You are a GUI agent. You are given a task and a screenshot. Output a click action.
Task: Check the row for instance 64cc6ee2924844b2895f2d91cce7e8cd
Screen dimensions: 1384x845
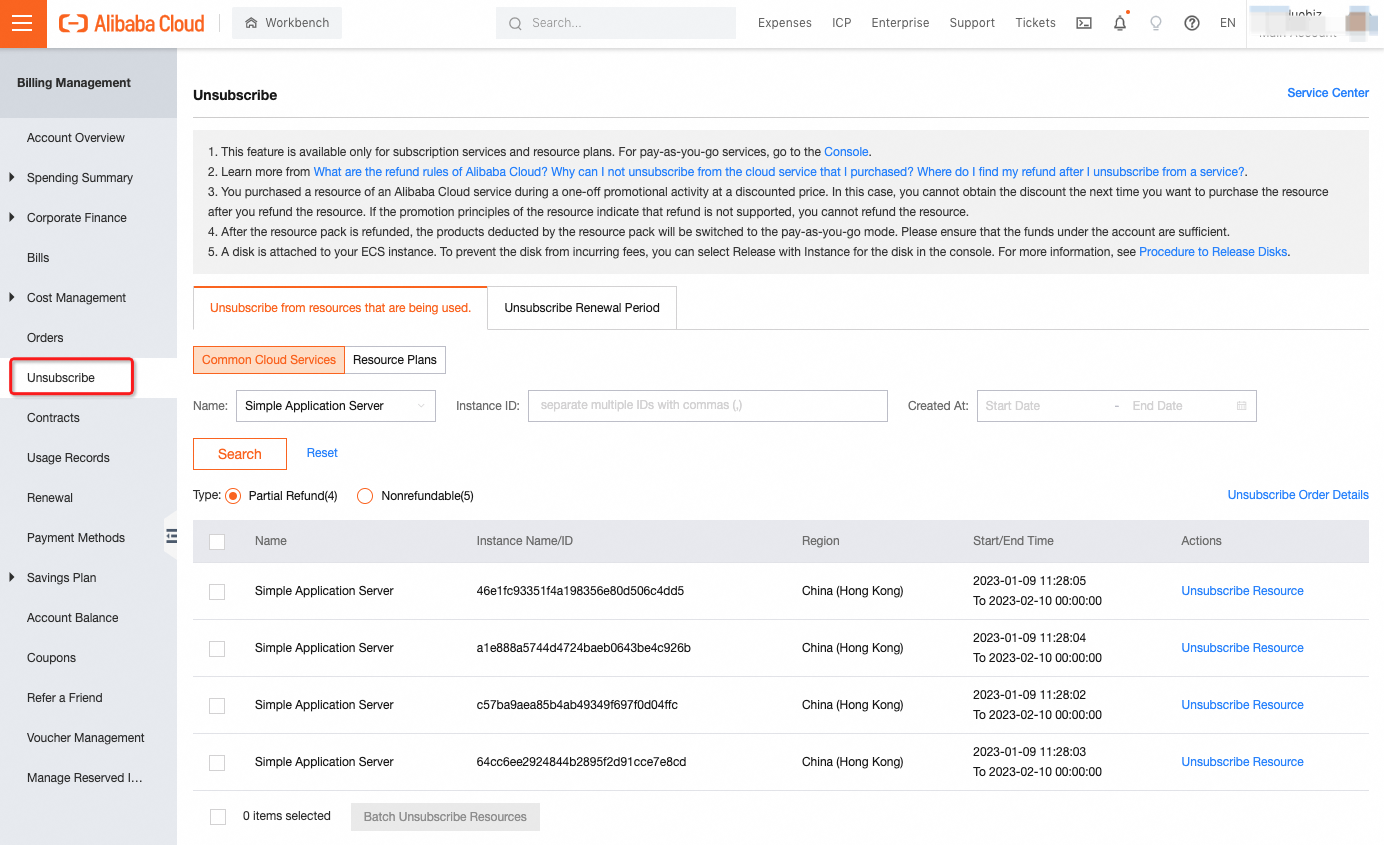pos(217,763)
